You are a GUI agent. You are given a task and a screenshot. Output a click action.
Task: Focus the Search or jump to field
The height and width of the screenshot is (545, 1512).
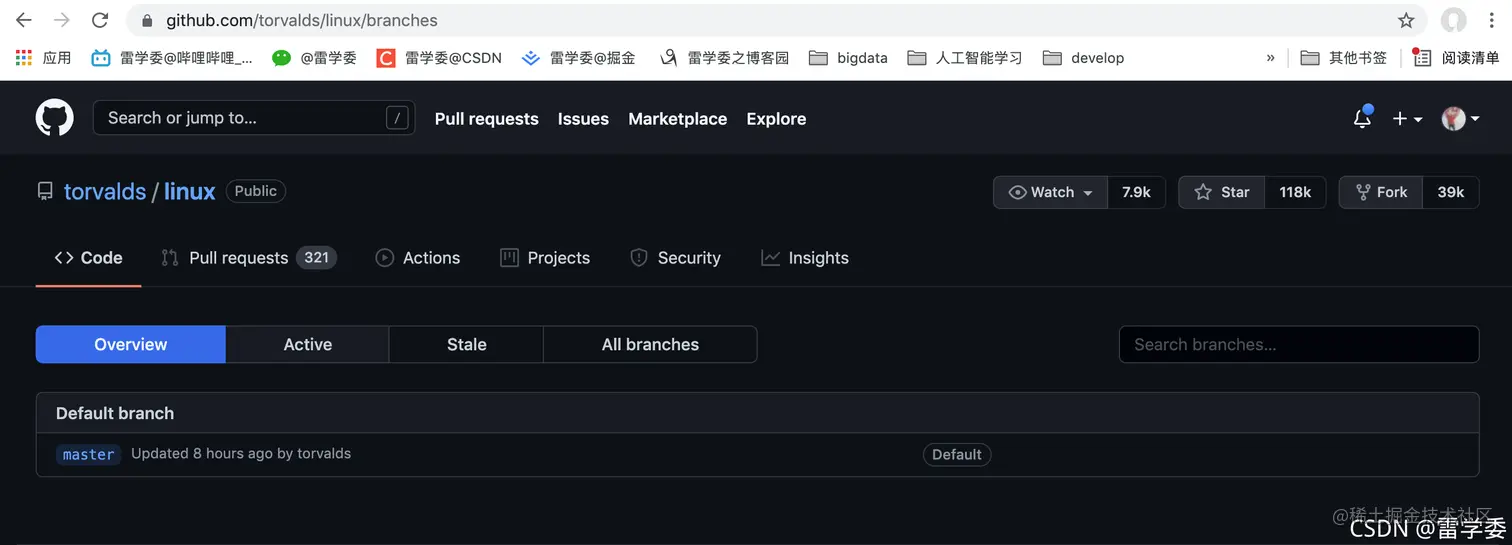pyautogui.click(x=254, y=118)
